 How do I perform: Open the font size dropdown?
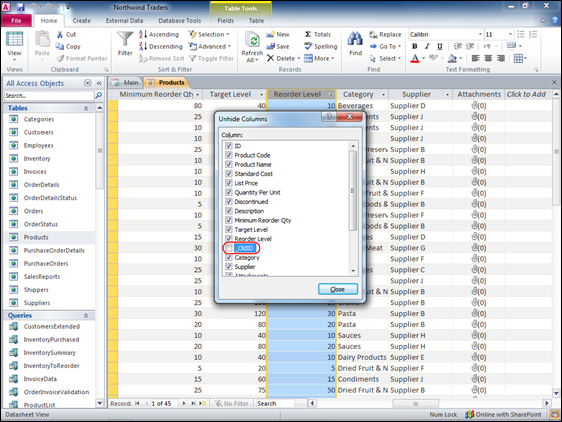510,34
